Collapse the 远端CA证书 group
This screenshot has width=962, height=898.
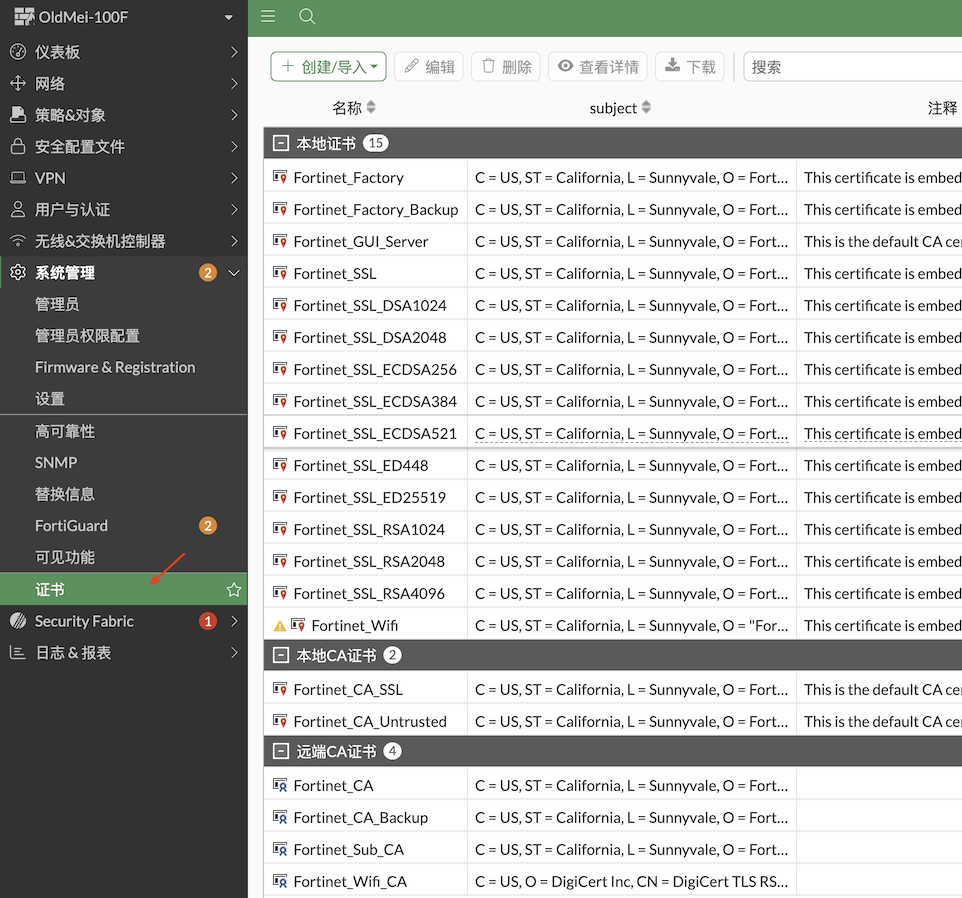click(x=281, y=751)
